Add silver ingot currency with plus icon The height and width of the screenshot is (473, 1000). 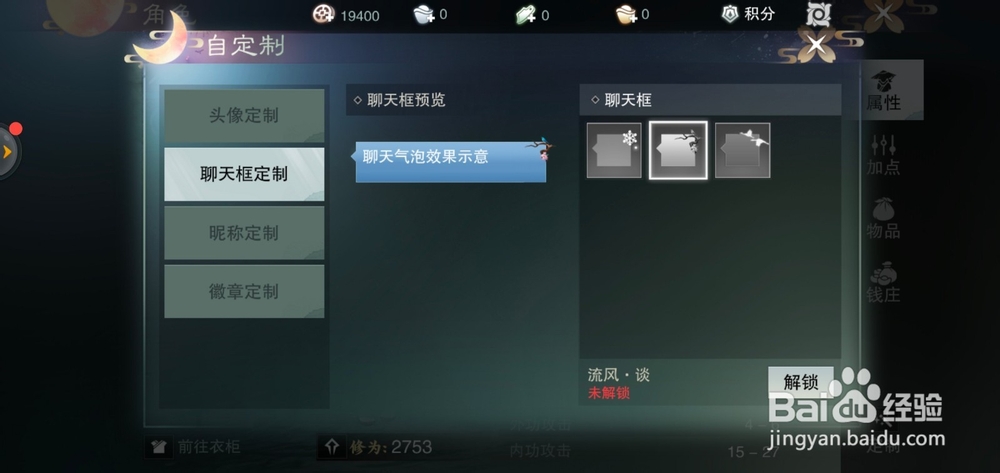pos(423,14)
